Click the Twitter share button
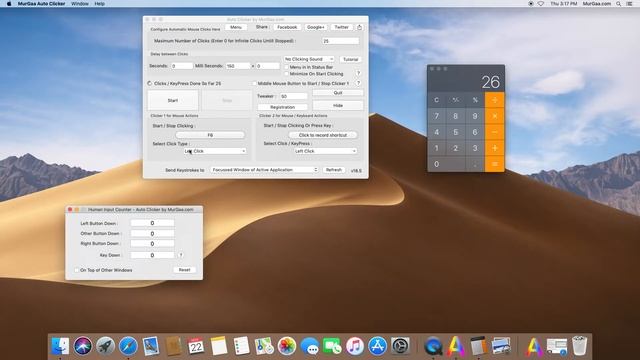The width and height of the screenshot is (640, 360). (x=341, y=27)
